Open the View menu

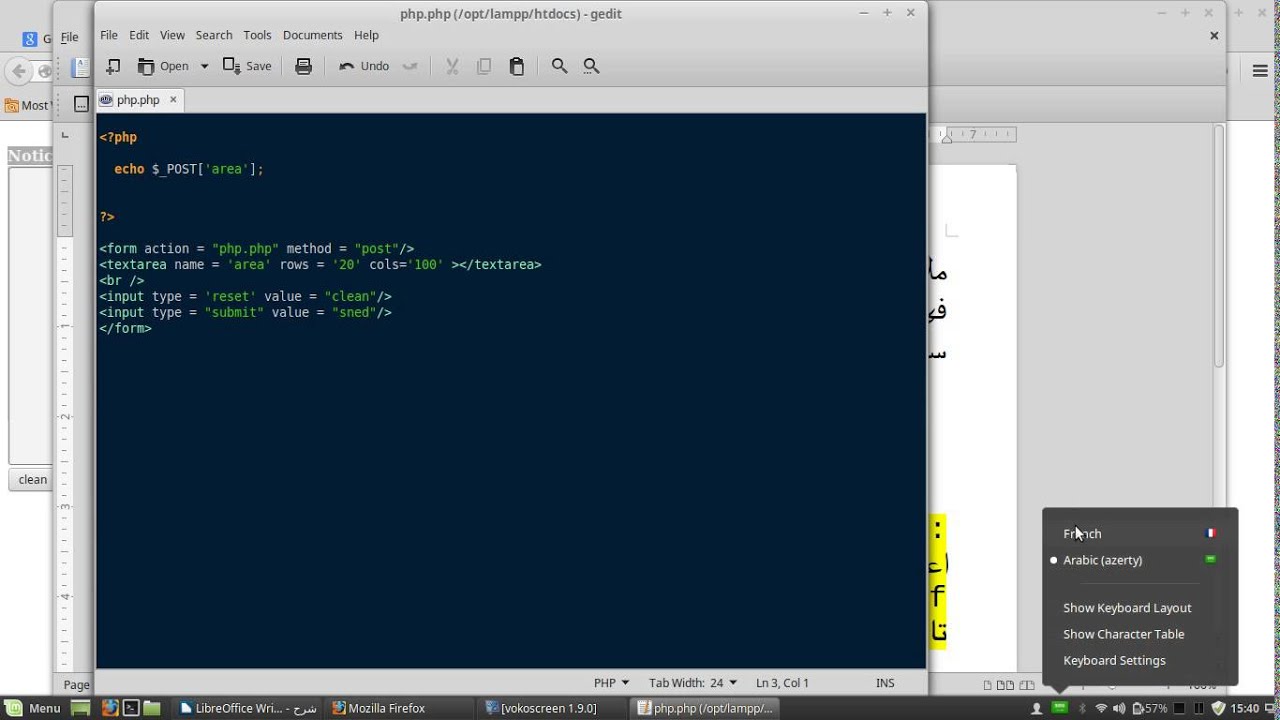pos(172,35)
